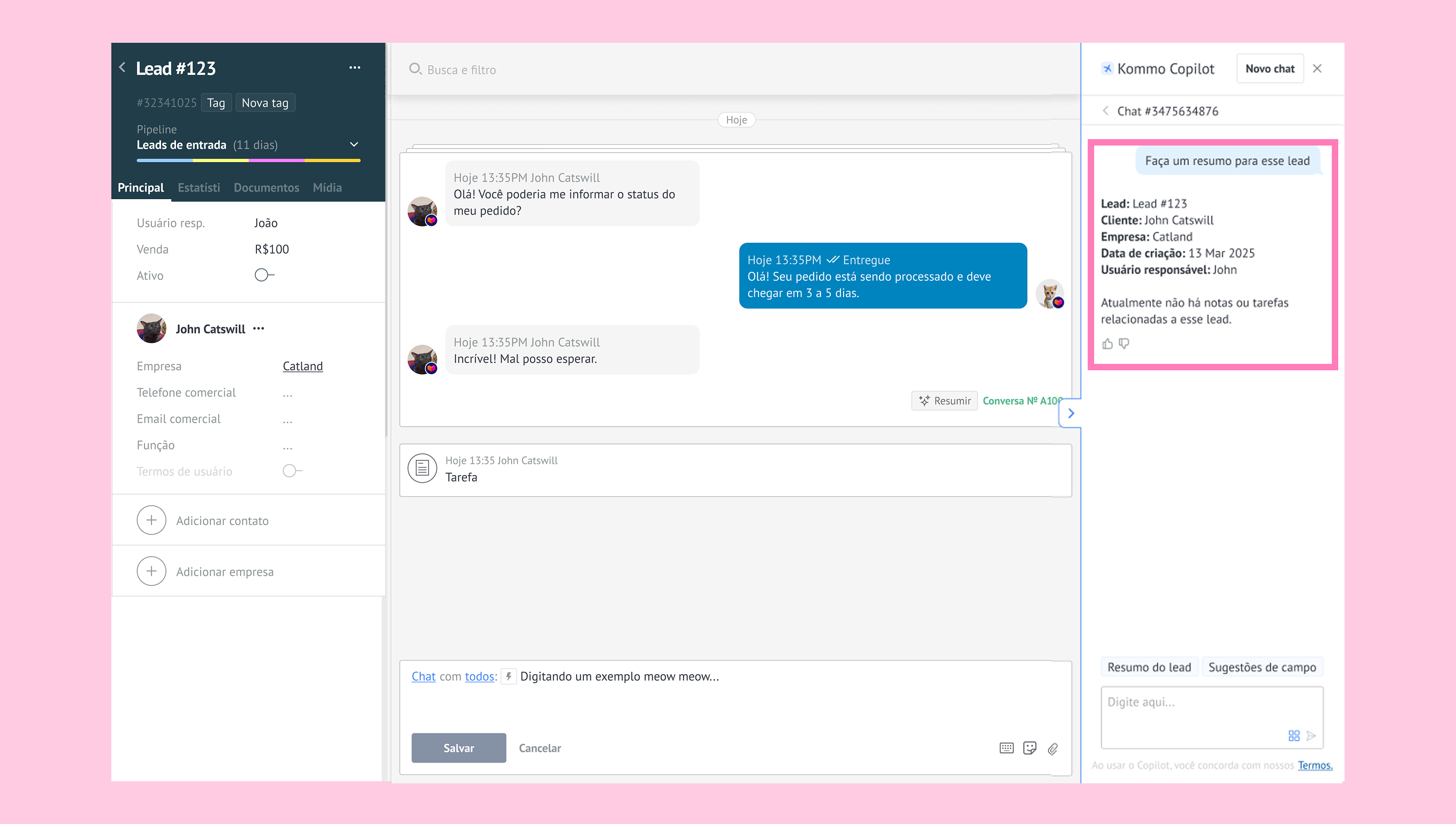The height and width of the screenshot is (824, 1456).
Task: Switch message type via 'Chat' link
Action: tap(423, 676)
